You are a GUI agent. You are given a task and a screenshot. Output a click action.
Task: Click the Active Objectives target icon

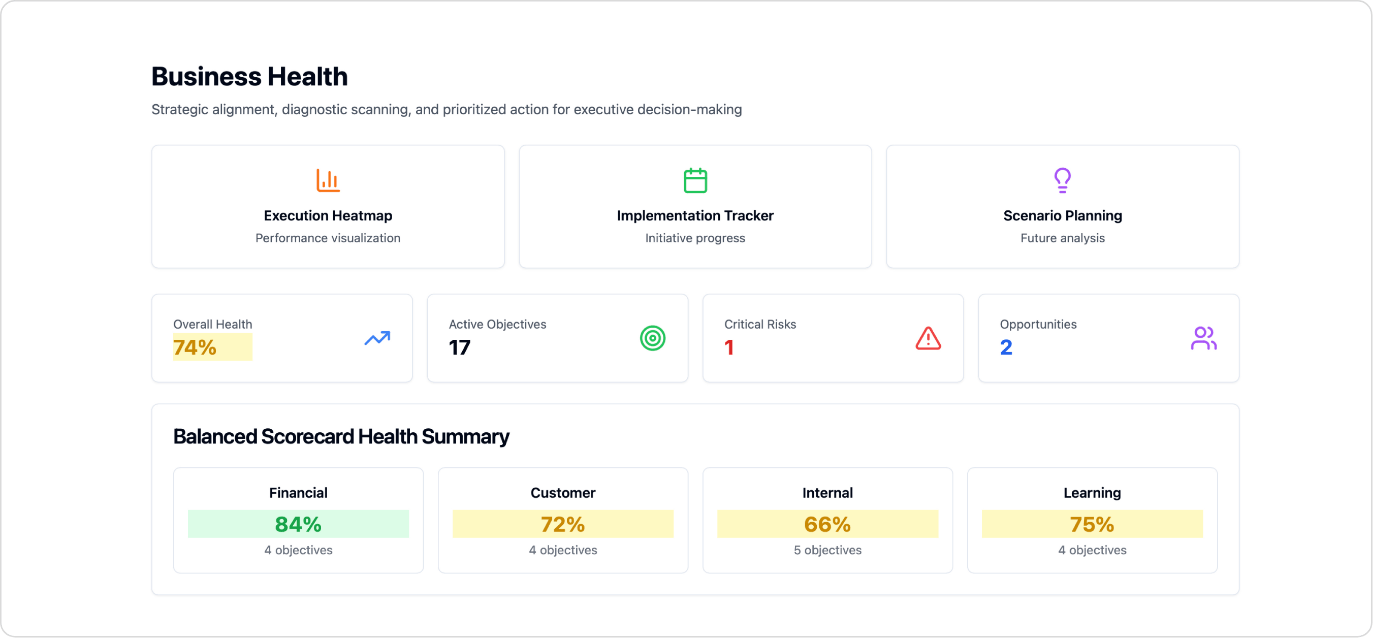[653, 339]
